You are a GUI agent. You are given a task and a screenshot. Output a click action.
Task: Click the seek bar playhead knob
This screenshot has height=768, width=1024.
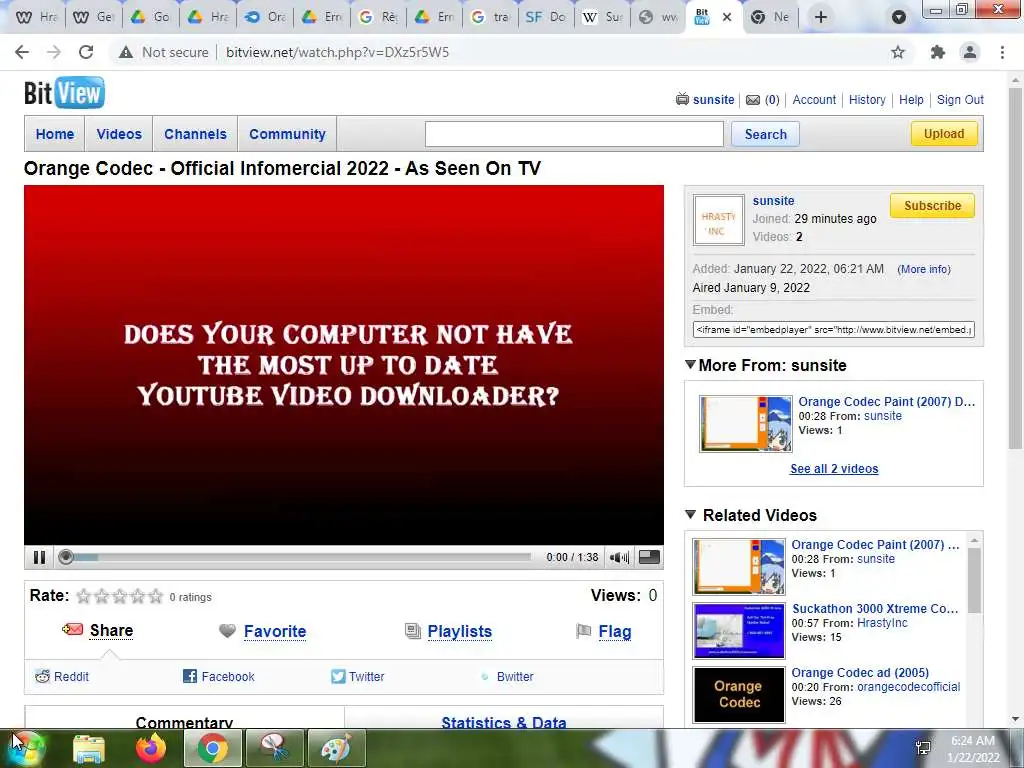65,557
